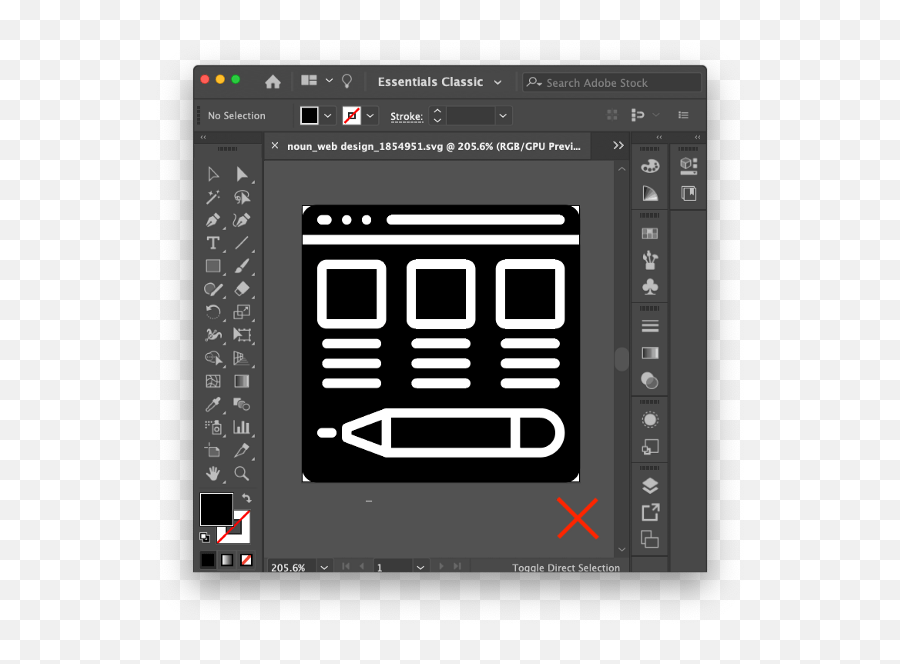Select the Hand tool

(x=213, y=473)
